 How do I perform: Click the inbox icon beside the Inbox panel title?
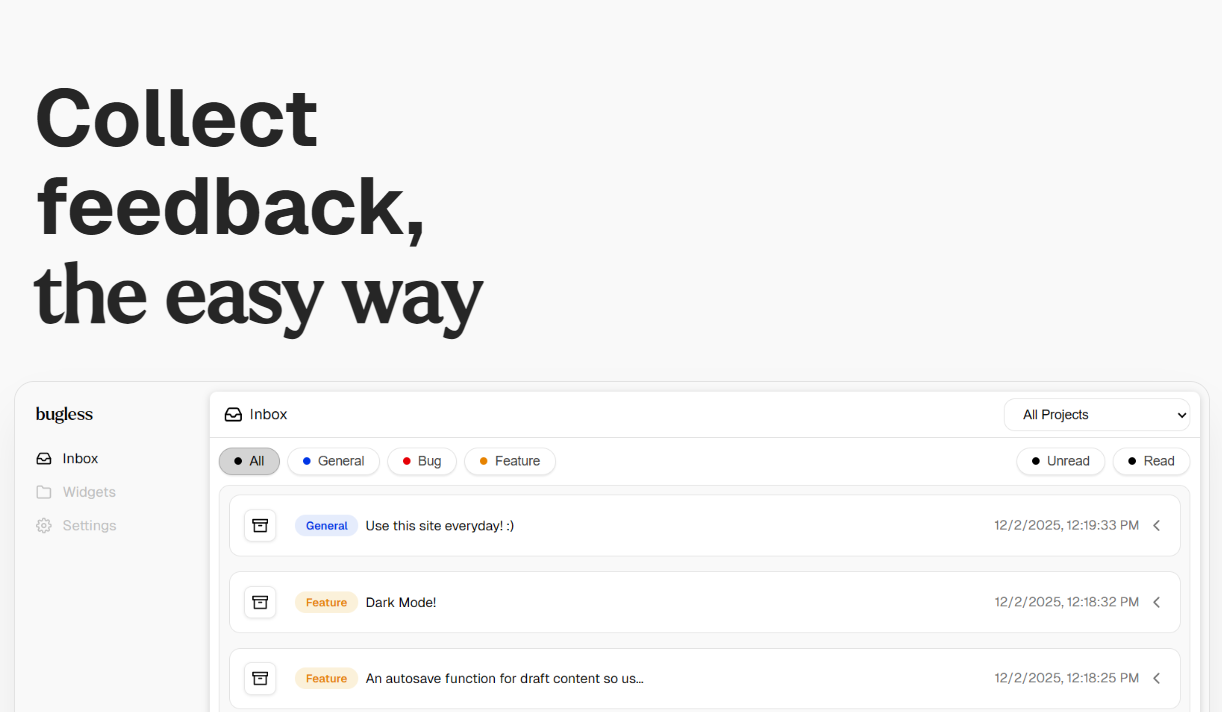point(233,414)
